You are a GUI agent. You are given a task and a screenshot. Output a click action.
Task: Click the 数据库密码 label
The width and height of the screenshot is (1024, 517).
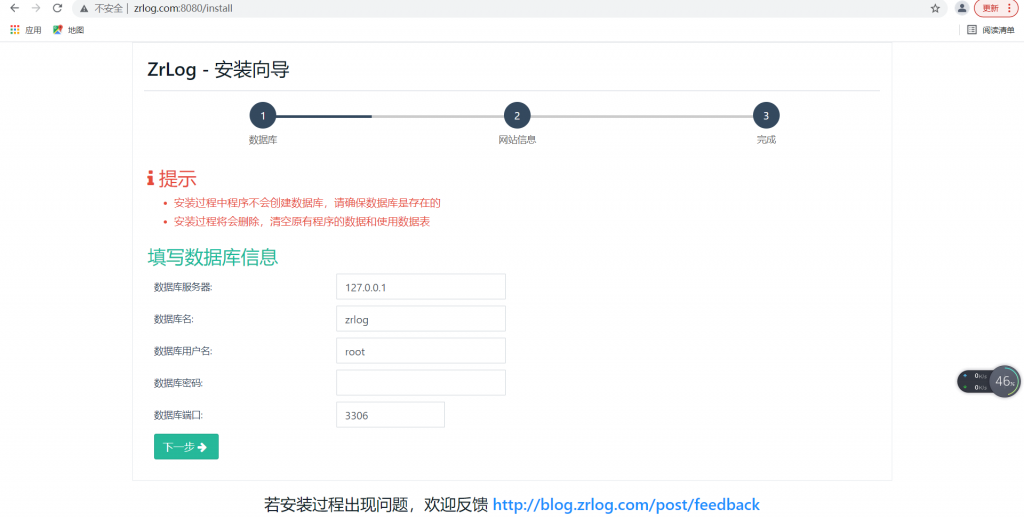178,383
